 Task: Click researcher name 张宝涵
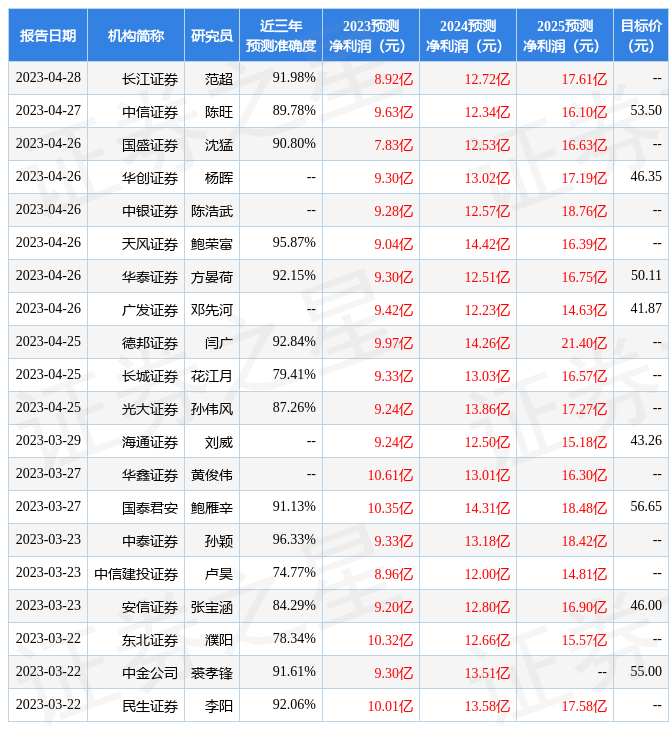[212, 607]
